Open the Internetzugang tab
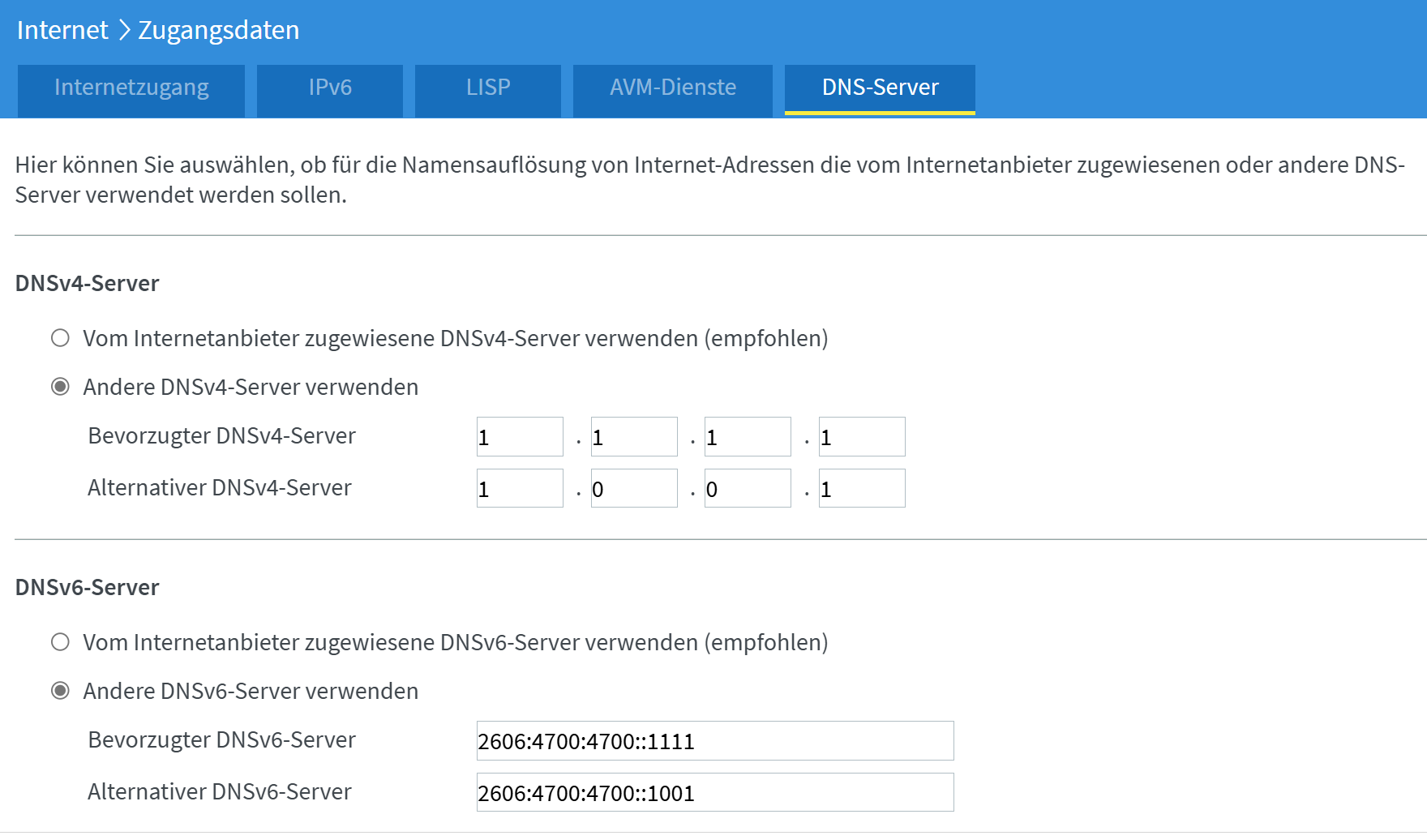Image resolution: width=1427 pixels, height=840 pixels. pyautogui.click(x=131, y=88)
